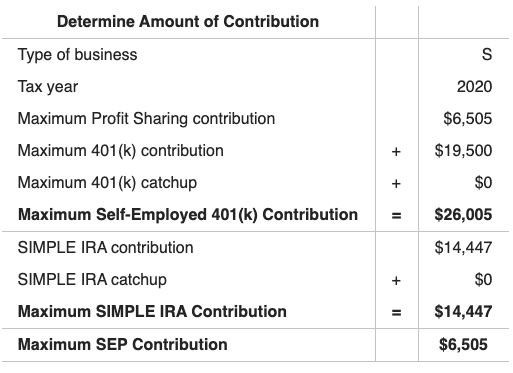Select the Tax year label
Screen dimensions: 513x373
48,87
